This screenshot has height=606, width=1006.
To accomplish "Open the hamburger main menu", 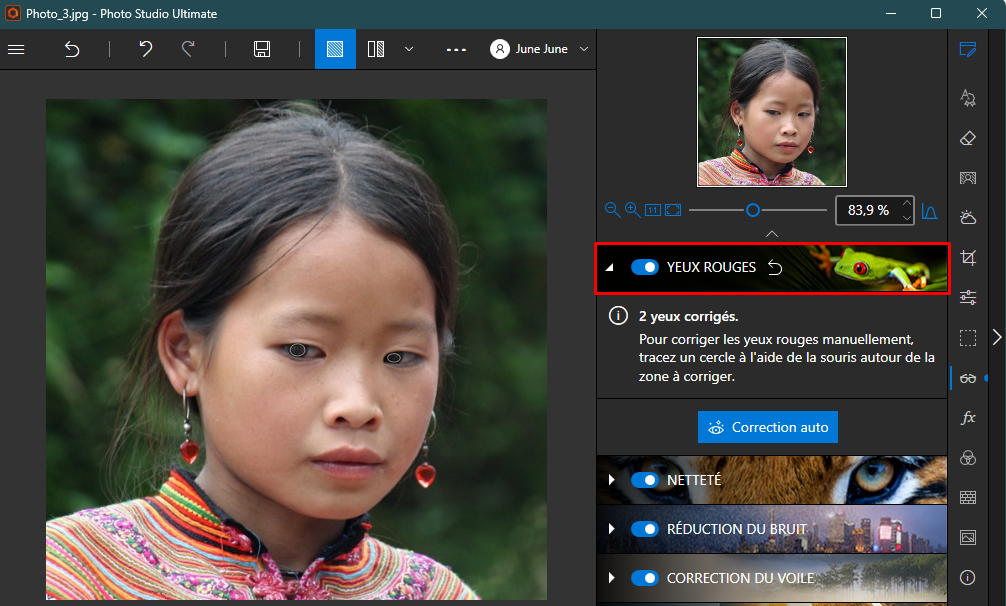I will click(x=16, y=49).
